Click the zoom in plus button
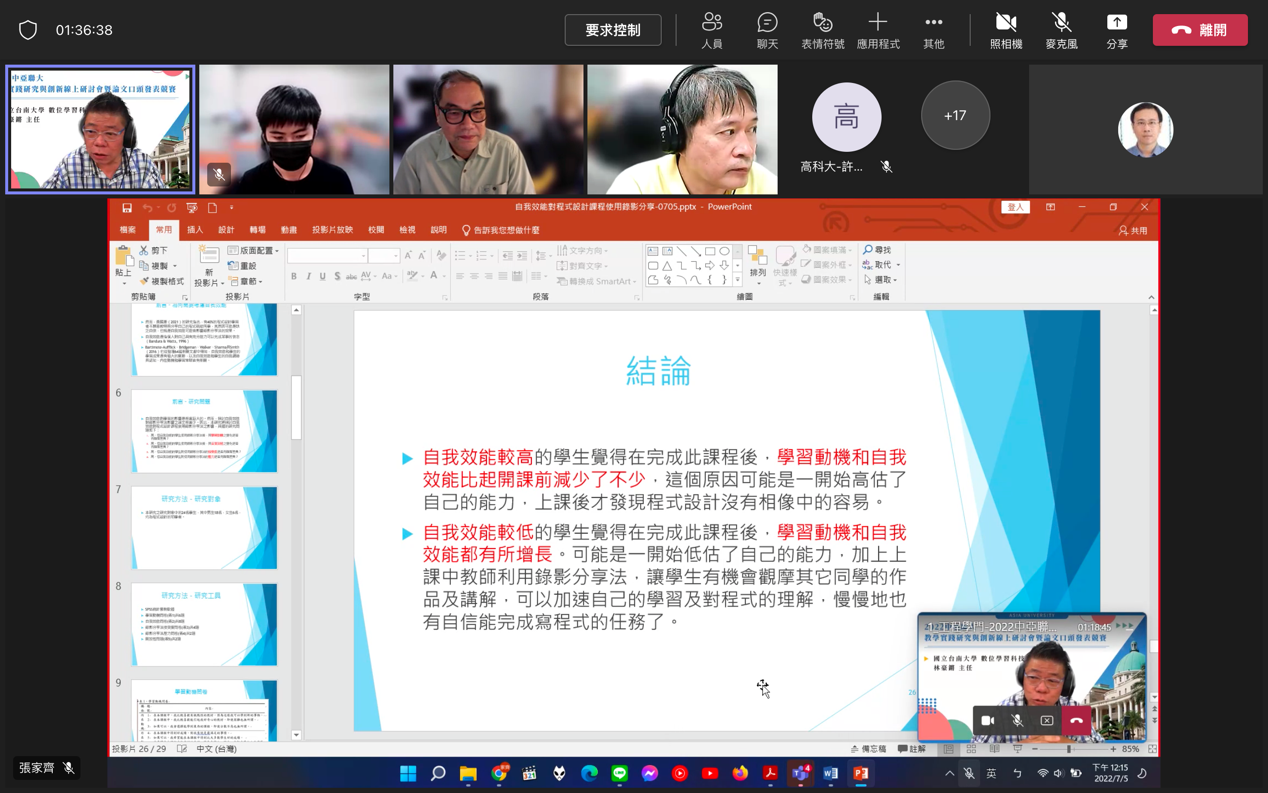1268x793 pixels. coord(1113,749)
